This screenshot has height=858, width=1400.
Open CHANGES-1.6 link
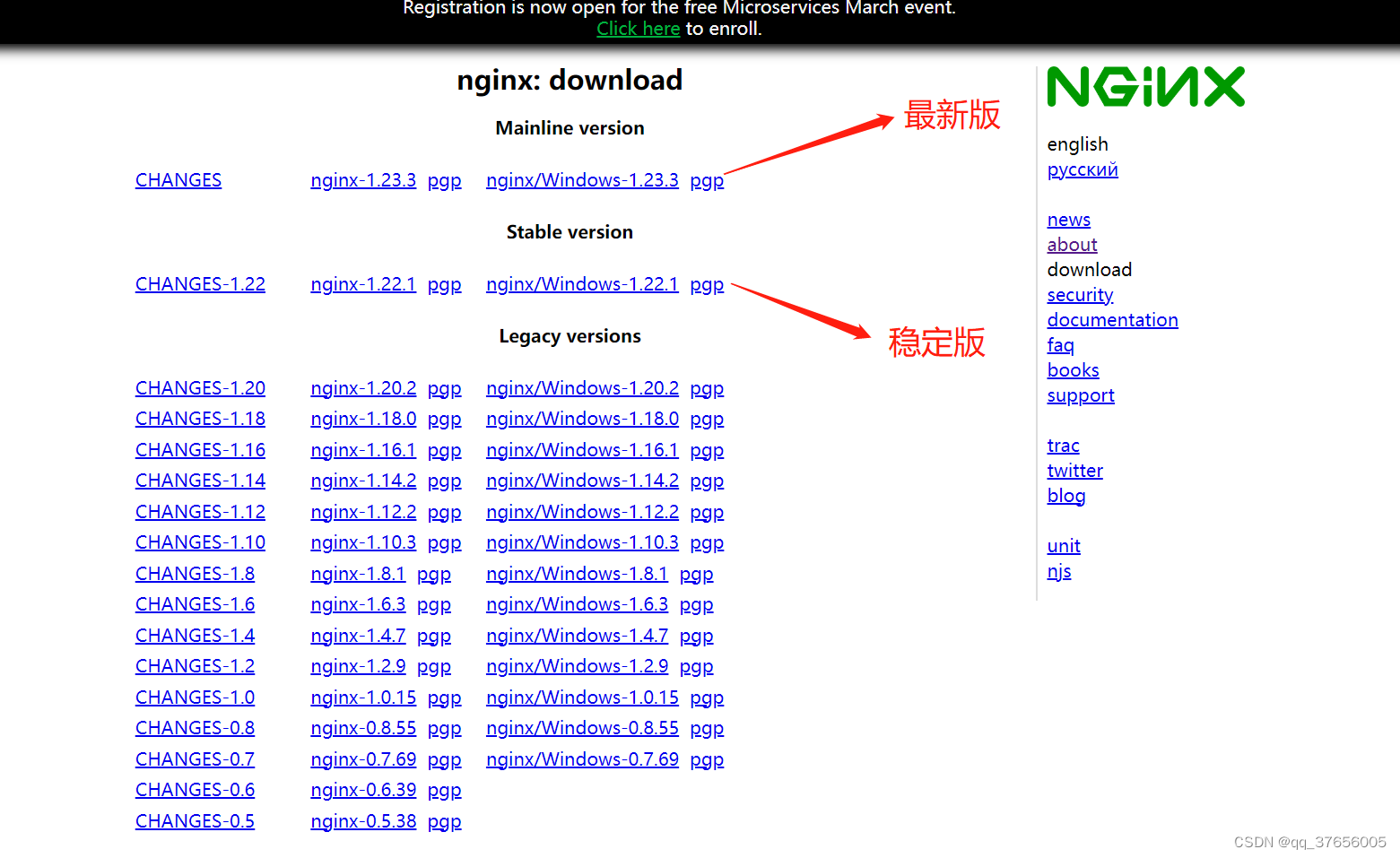point(195,604)
